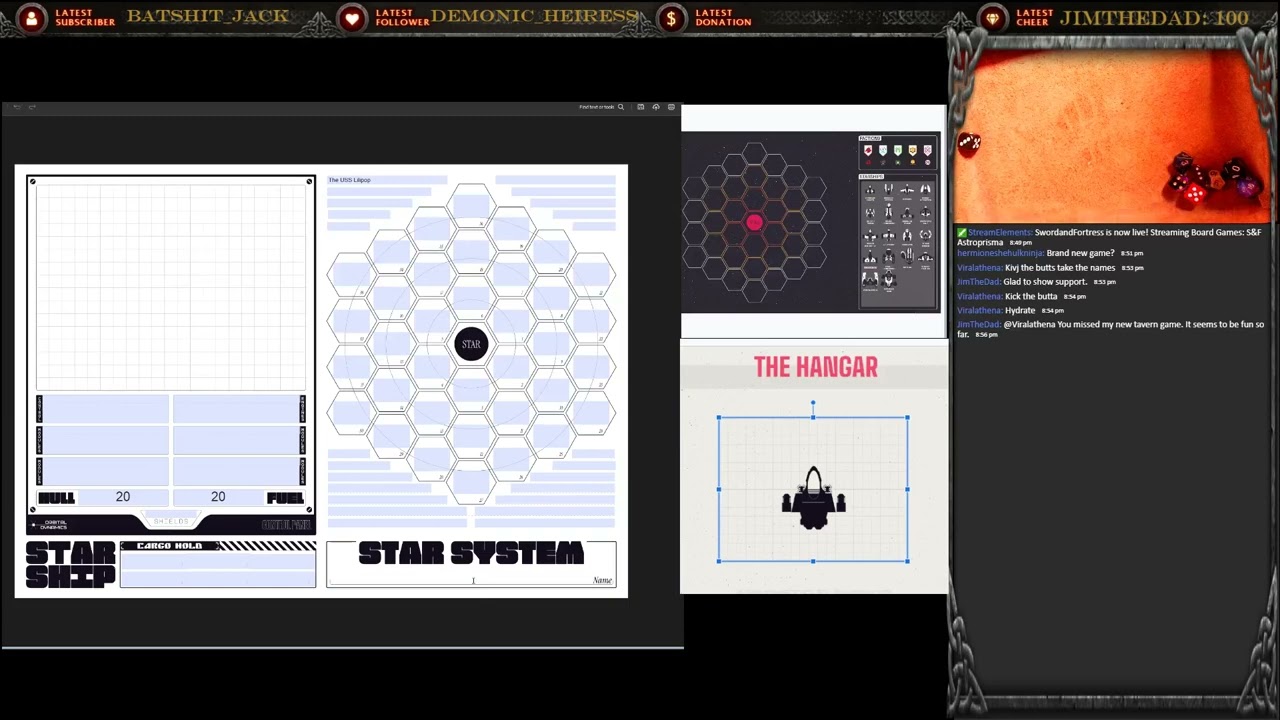This screenshot has height=720, width=1280.
Task: Click the topmost hex field of the star system
Action: coord(471,207)
